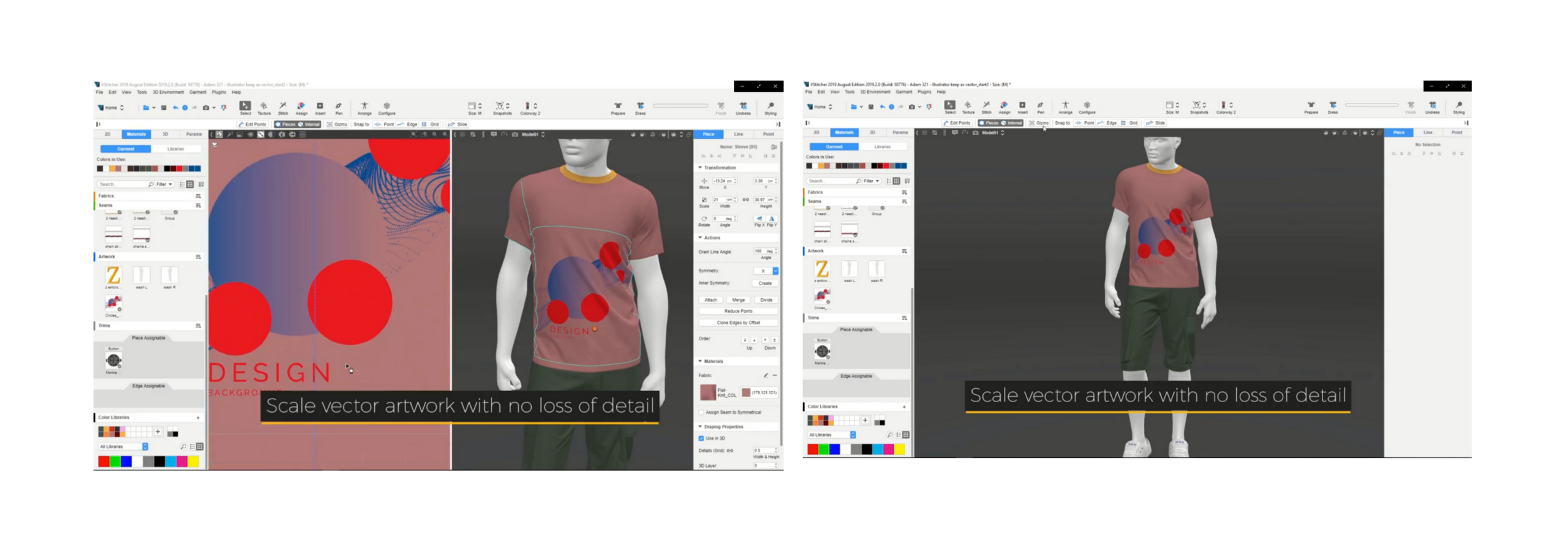Pick red library color in right window
The image size is (1568, 551).
click(812, 449)
